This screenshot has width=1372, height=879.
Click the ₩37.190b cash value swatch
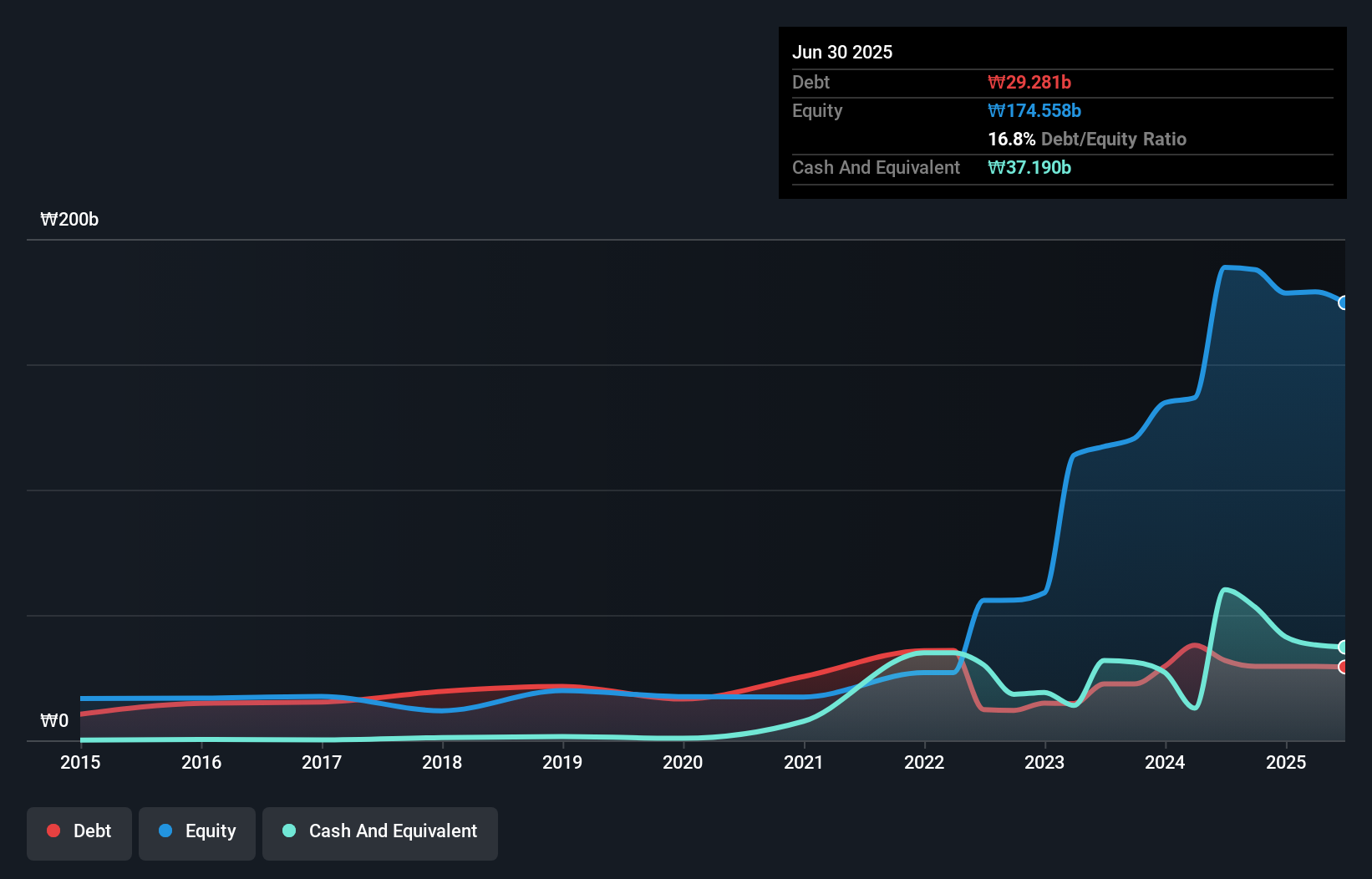tap(1029, 168)
